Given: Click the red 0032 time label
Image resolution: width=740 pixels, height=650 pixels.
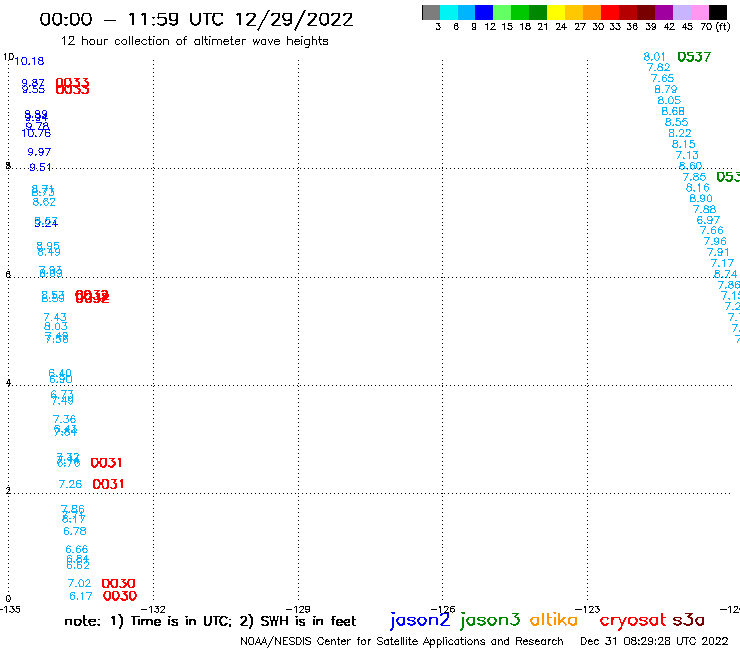Looking at the screenshot, I should tap(92, 297).
